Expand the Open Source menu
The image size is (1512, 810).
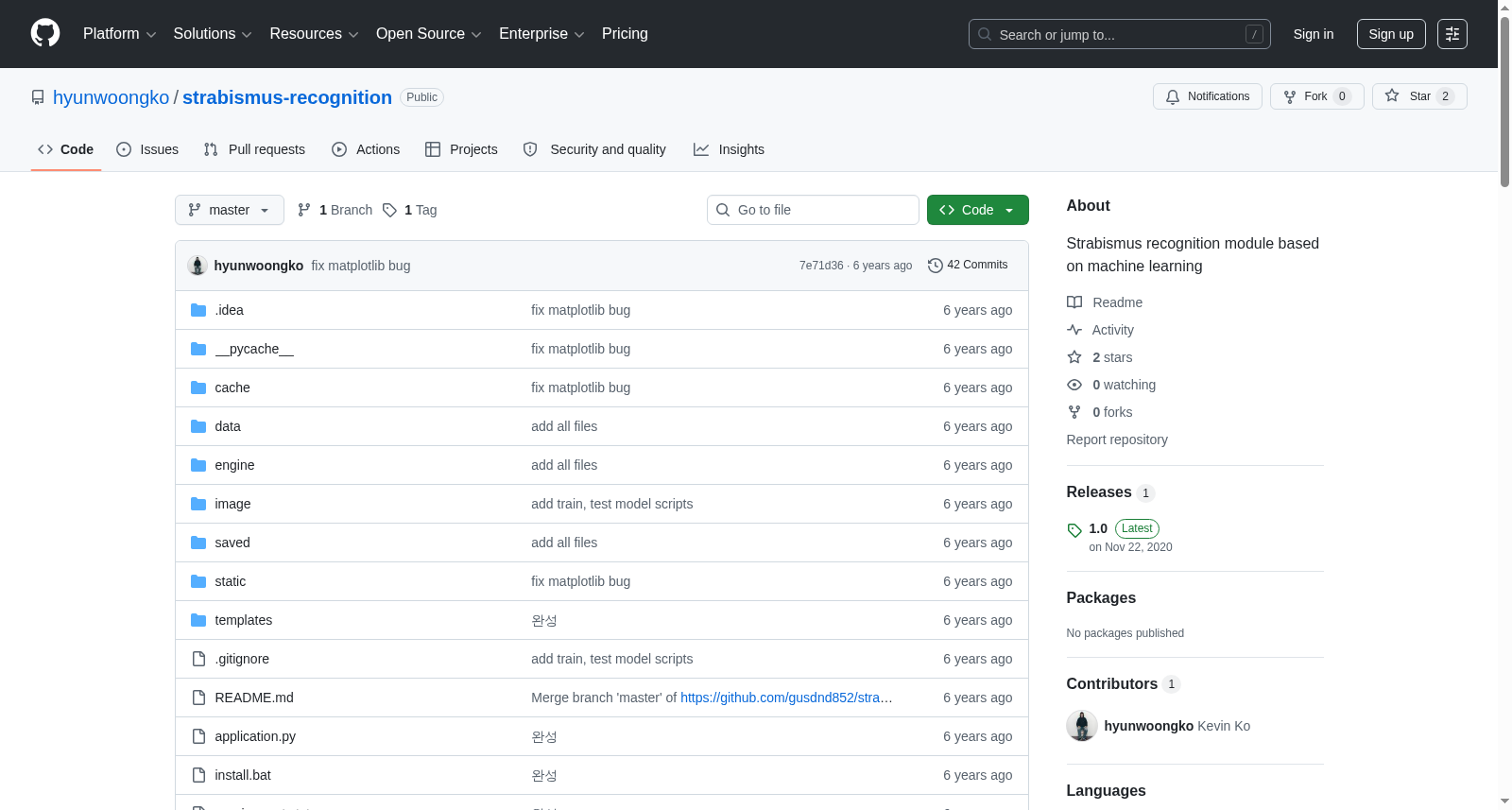pyautogui.click(x=429, y=33)
